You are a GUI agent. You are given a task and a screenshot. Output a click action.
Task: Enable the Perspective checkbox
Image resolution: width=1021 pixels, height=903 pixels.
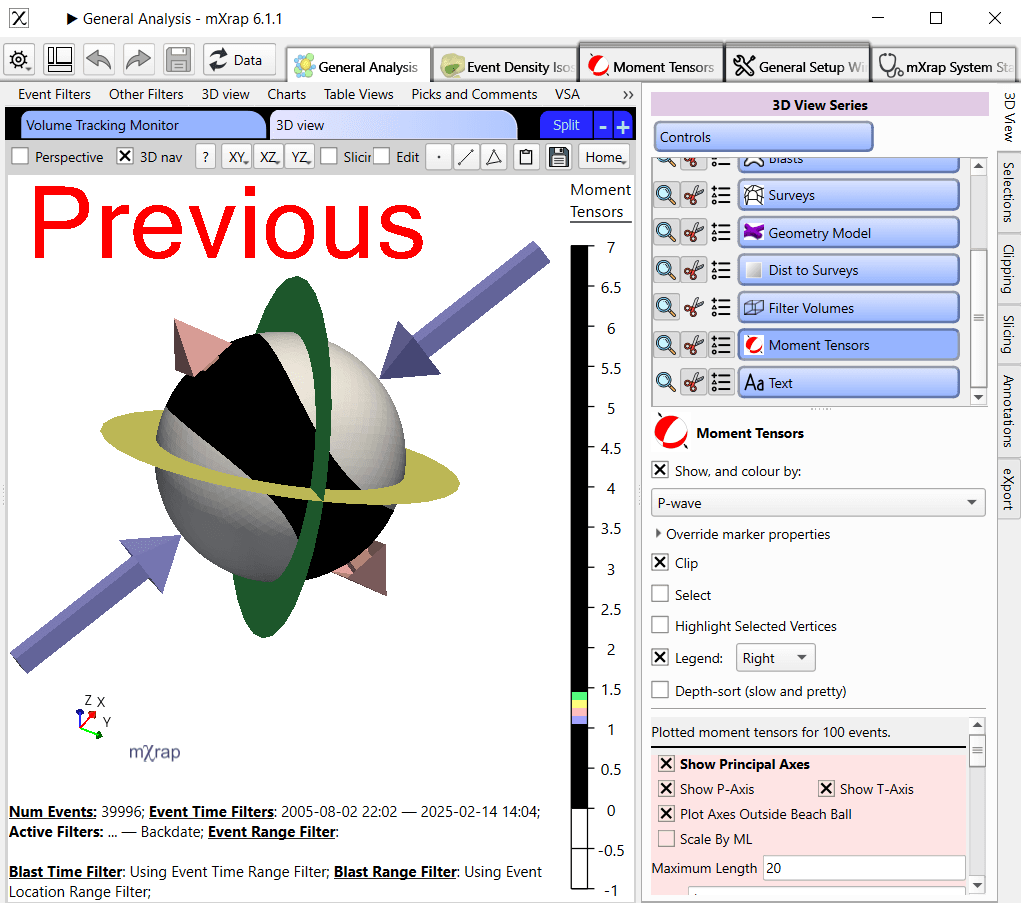[20, 157]
